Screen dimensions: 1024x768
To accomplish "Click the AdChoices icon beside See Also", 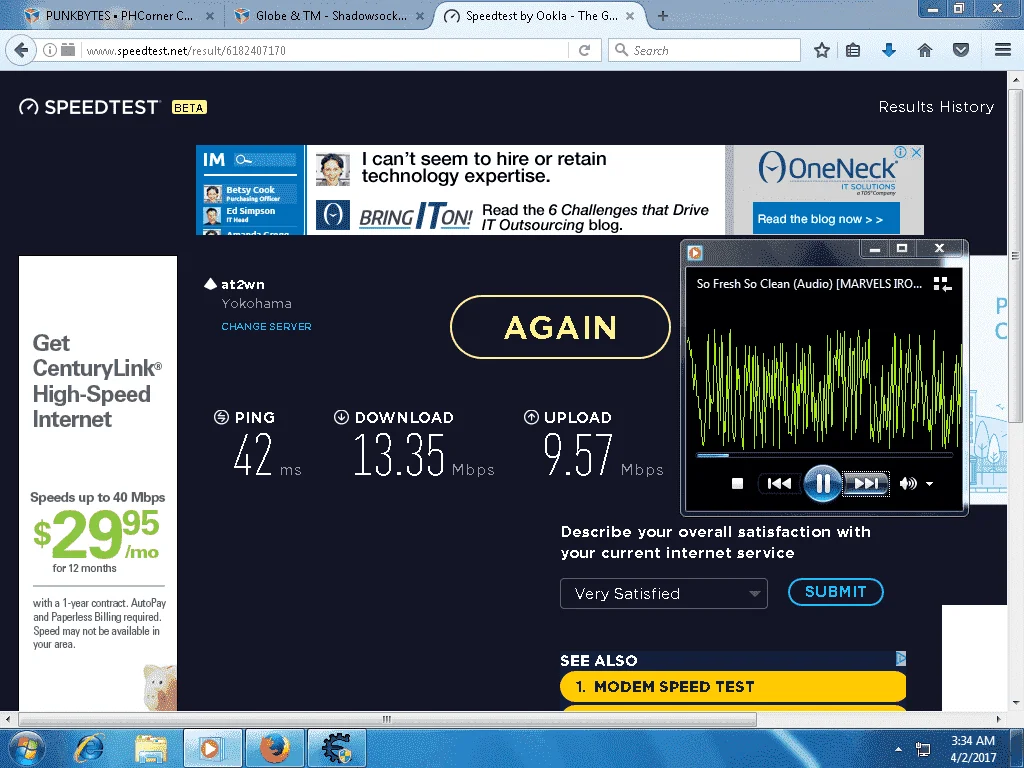I will pos(901,658).
